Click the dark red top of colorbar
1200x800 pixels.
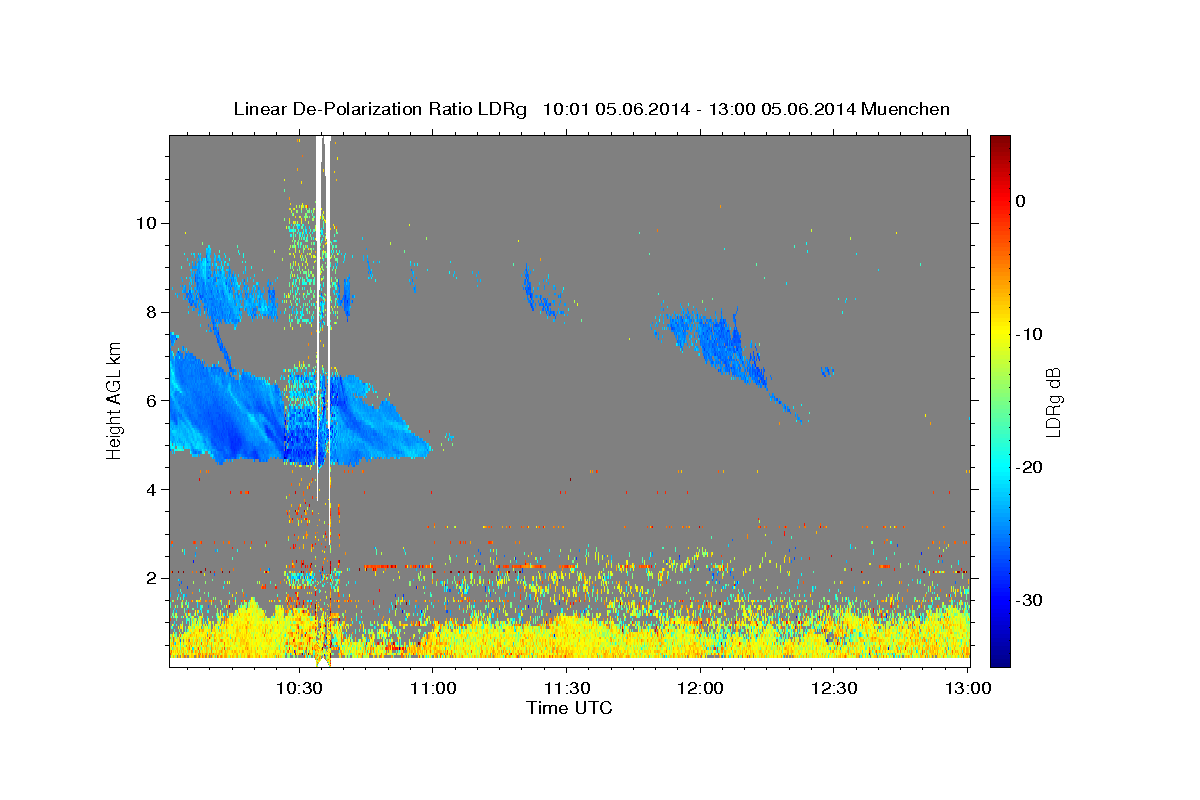[1000, 142]
